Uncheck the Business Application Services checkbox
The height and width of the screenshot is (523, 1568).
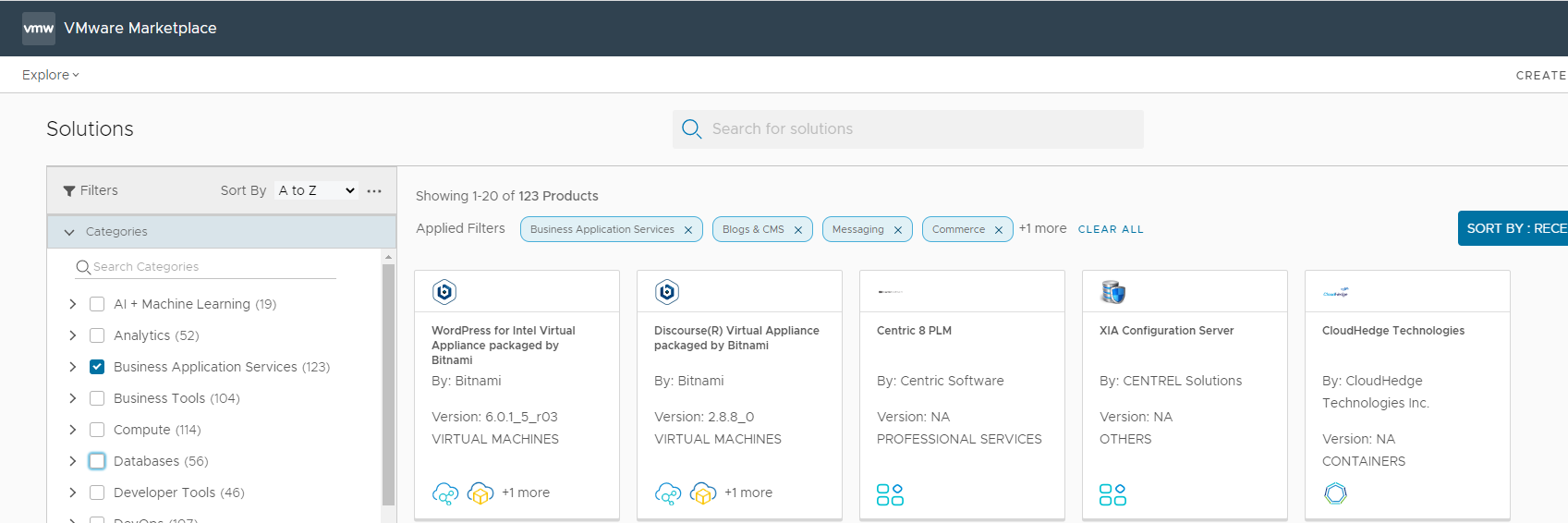tap(97, 367)
